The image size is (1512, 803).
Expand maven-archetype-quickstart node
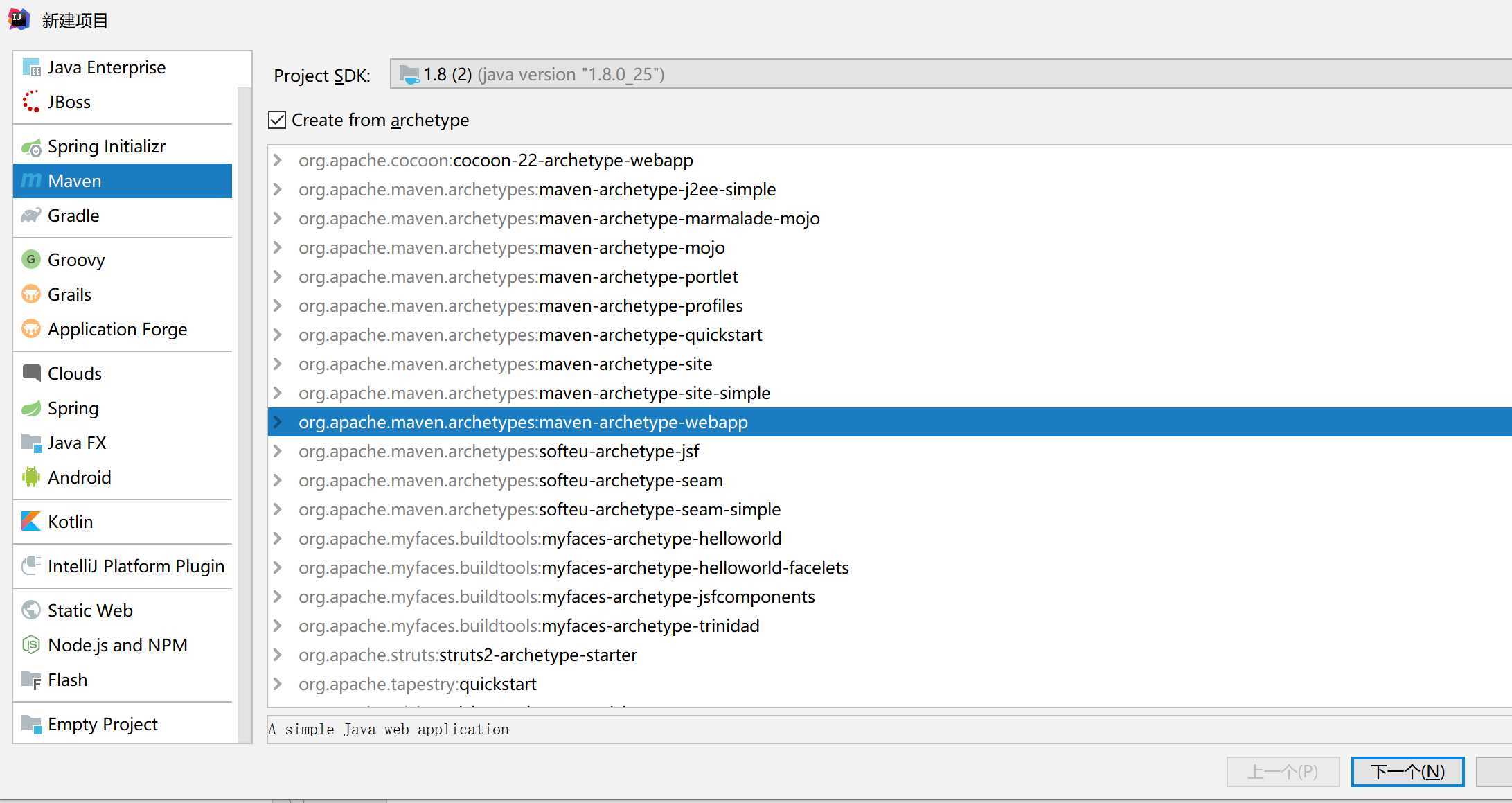point(278,335)
